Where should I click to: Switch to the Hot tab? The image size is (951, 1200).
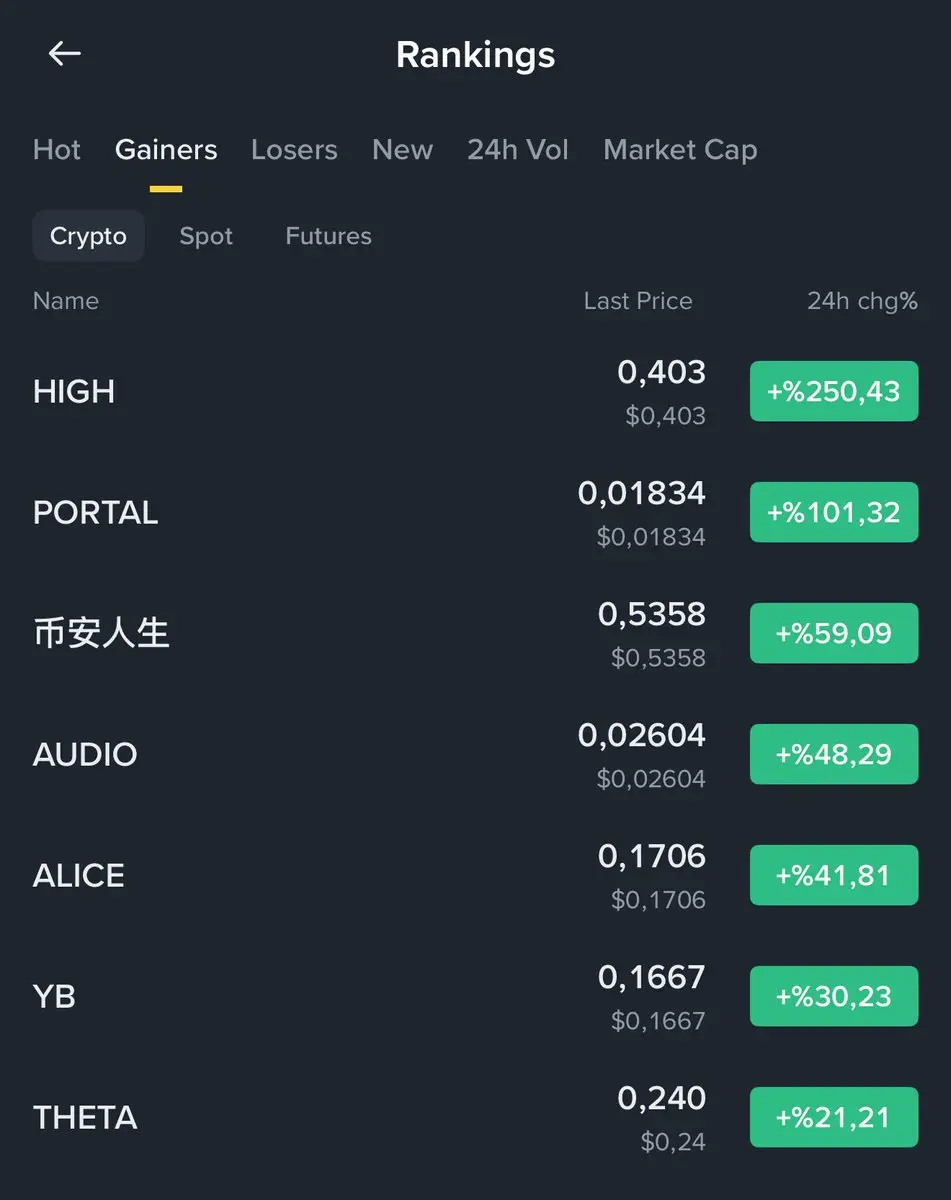pyautogui.click(x=57, y=150)
